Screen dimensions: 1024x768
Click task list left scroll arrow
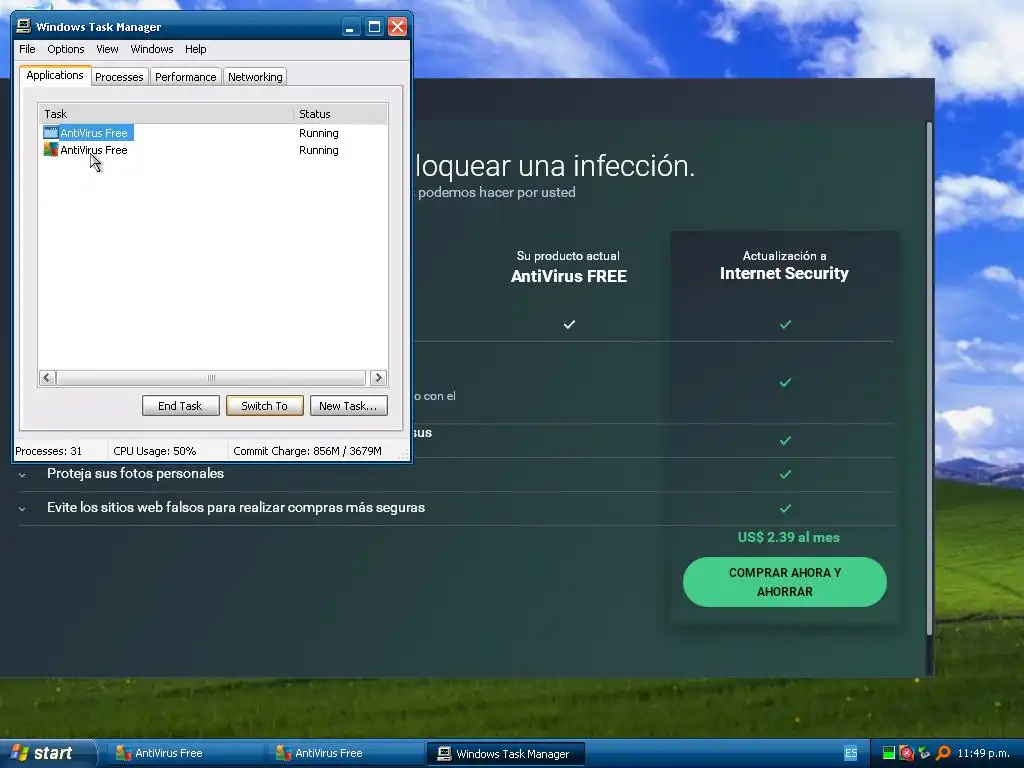pos(47,377)
